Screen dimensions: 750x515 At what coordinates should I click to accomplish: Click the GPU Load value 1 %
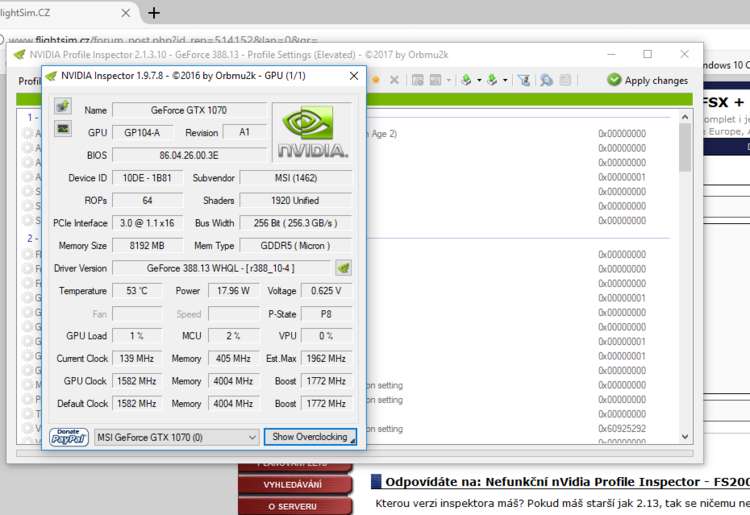click(137, 336)
